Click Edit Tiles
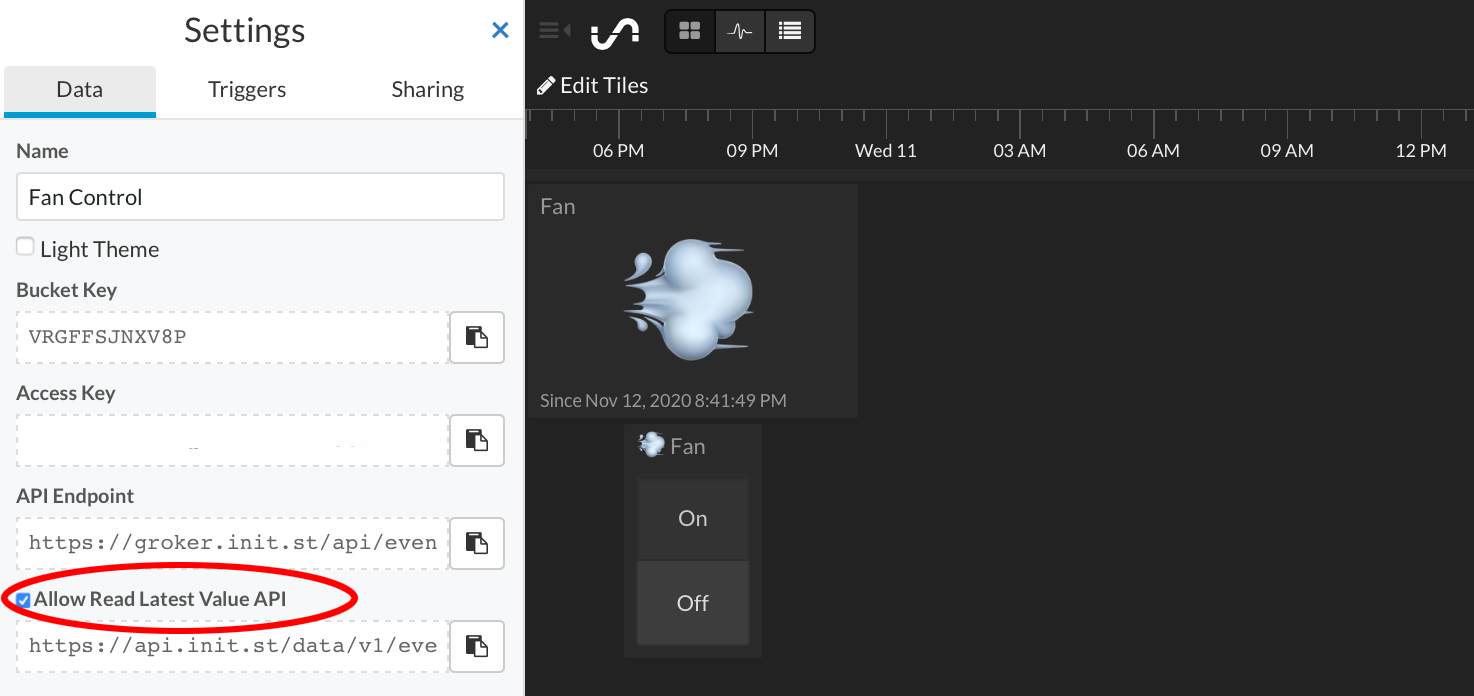This screenshot has height=696, width=1474. [593, 86]
